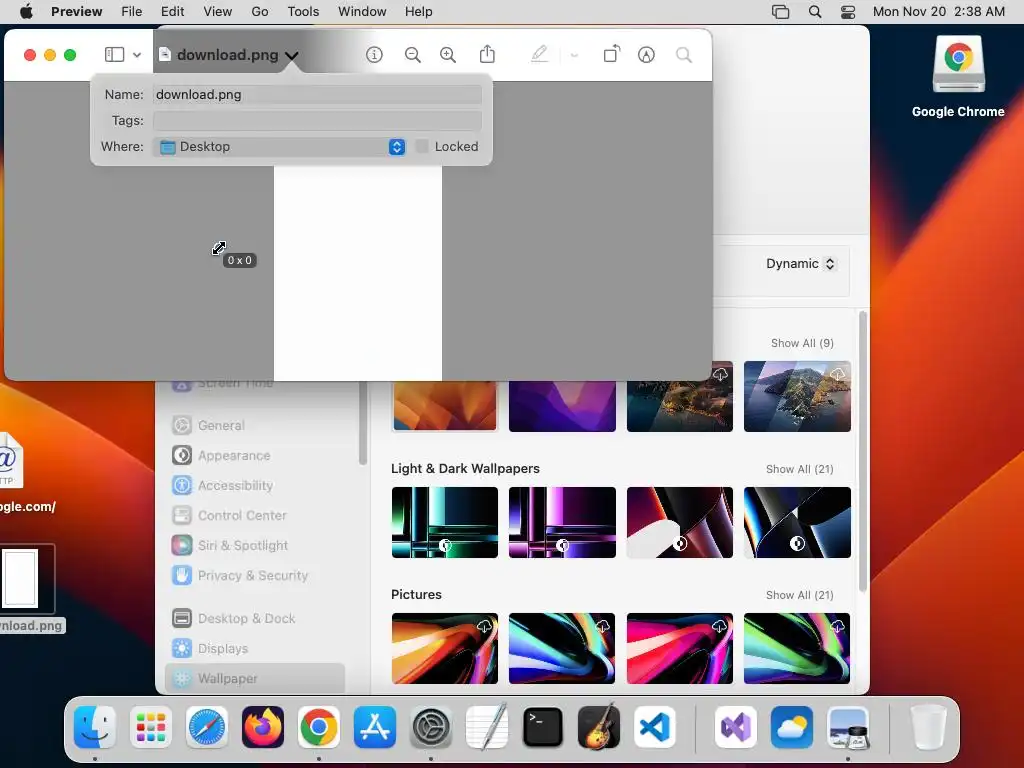1024x768 pixels.
Task: Open the File menu
Action: (131, 12)
